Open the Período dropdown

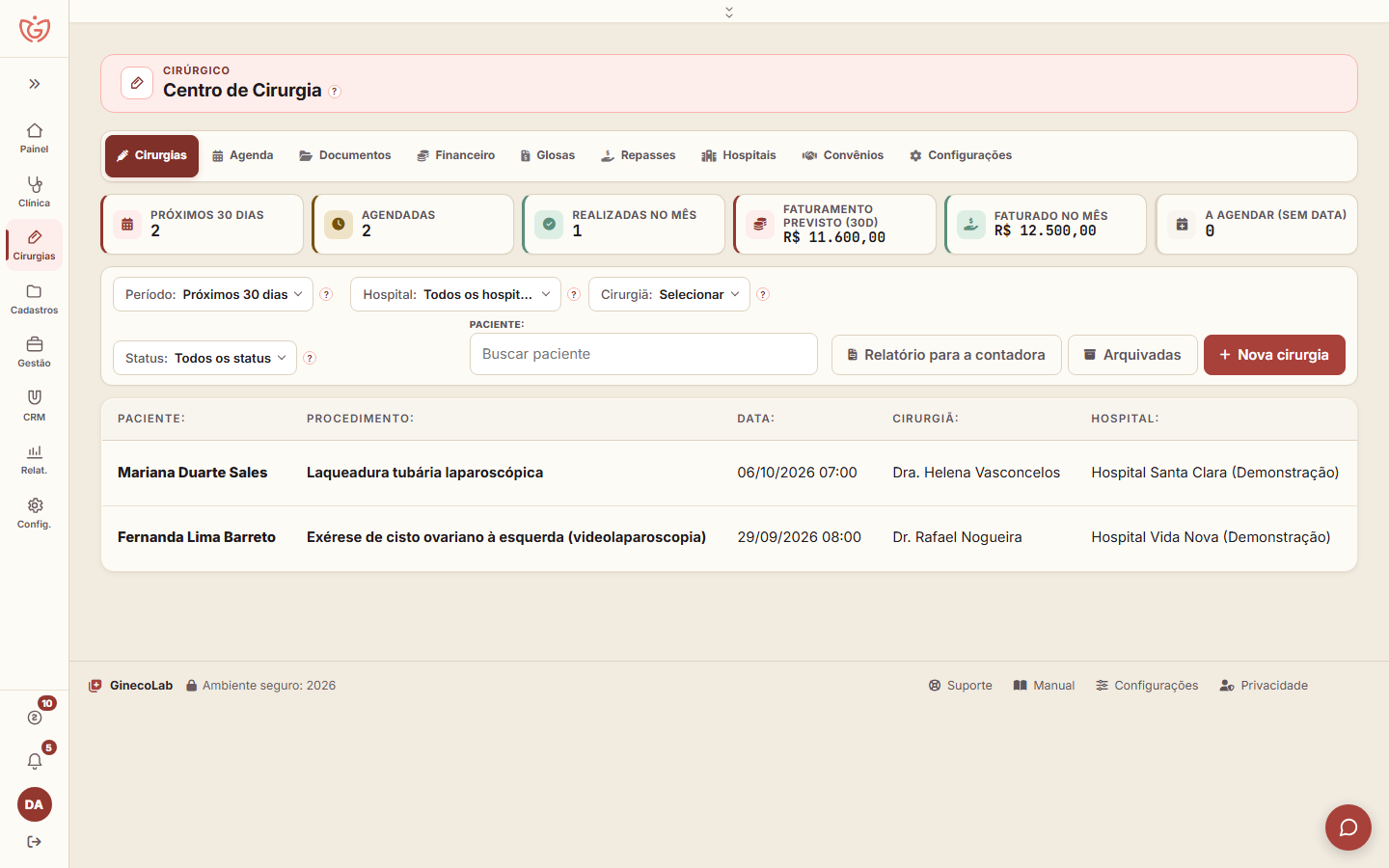point(213,294)
